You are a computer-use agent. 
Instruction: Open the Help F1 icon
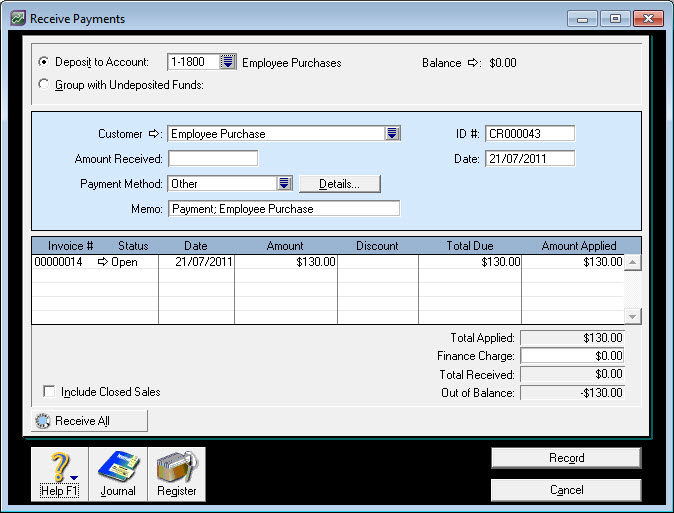tap(59, 473)
